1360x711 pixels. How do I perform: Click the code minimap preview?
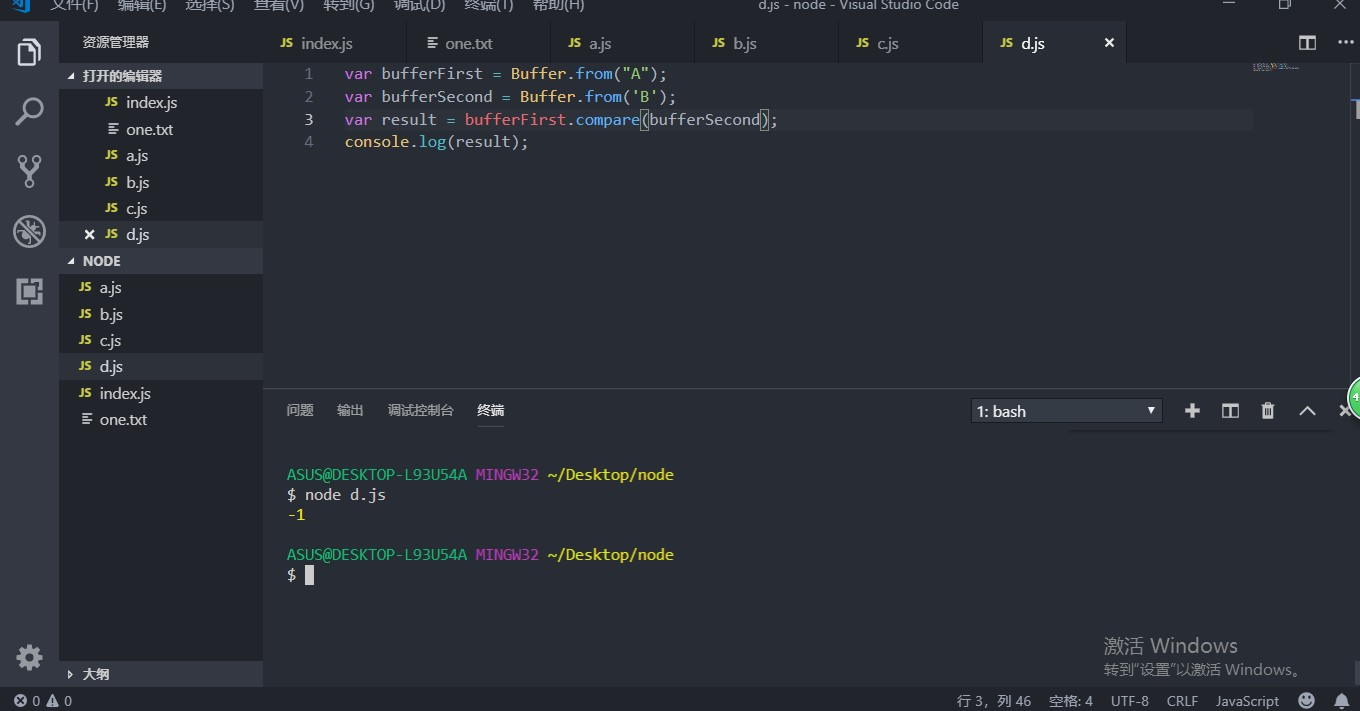point(1275,67)
